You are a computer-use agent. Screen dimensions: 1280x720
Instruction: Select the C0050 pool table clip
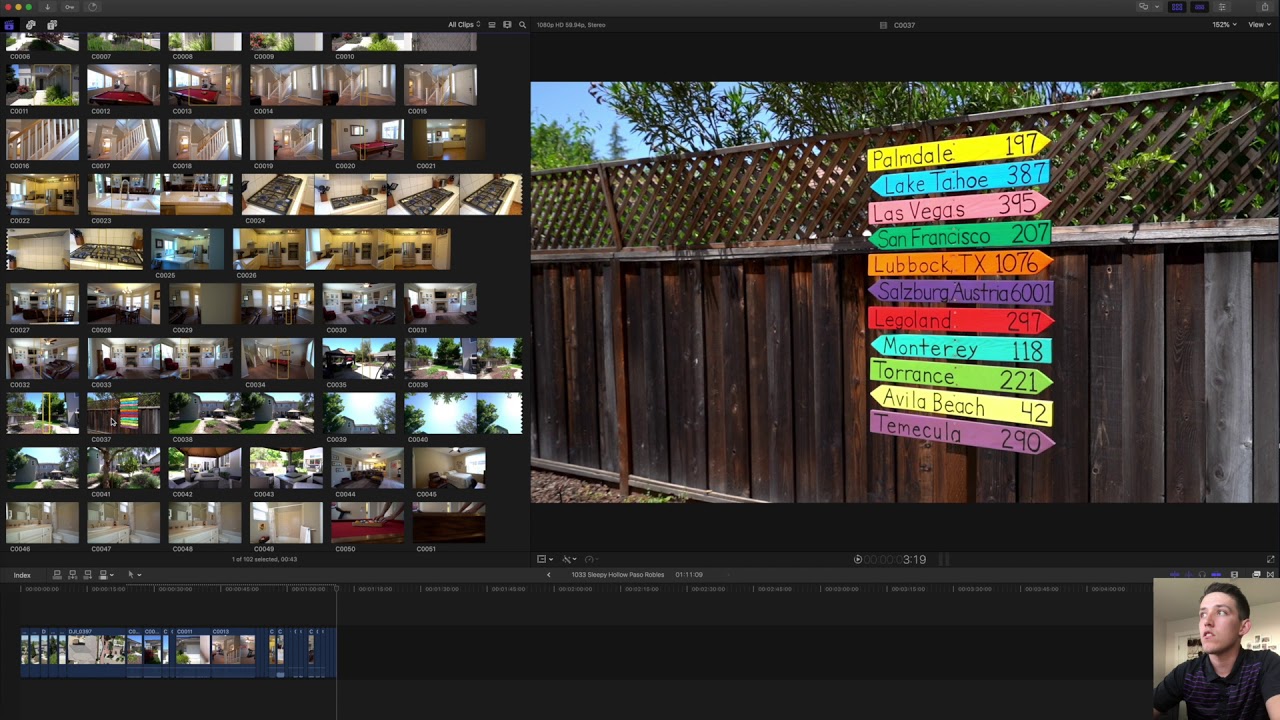coord(367,522)
